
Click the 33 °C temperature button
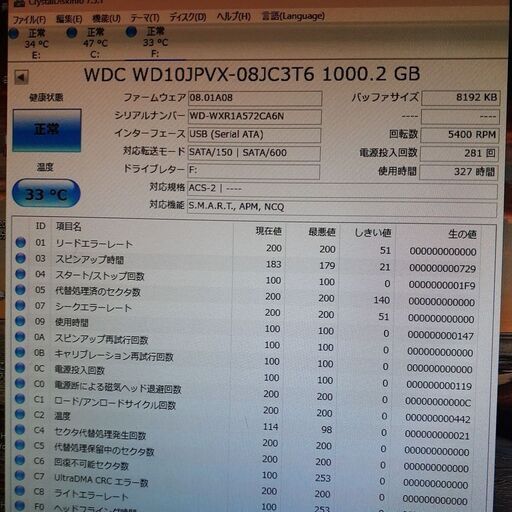tap(46, 194)
